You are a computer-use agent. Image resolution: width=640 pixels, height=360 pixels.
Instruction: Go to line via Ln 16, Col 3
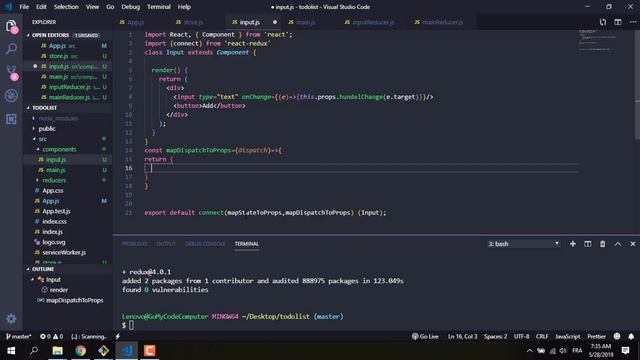coord(462,336)
